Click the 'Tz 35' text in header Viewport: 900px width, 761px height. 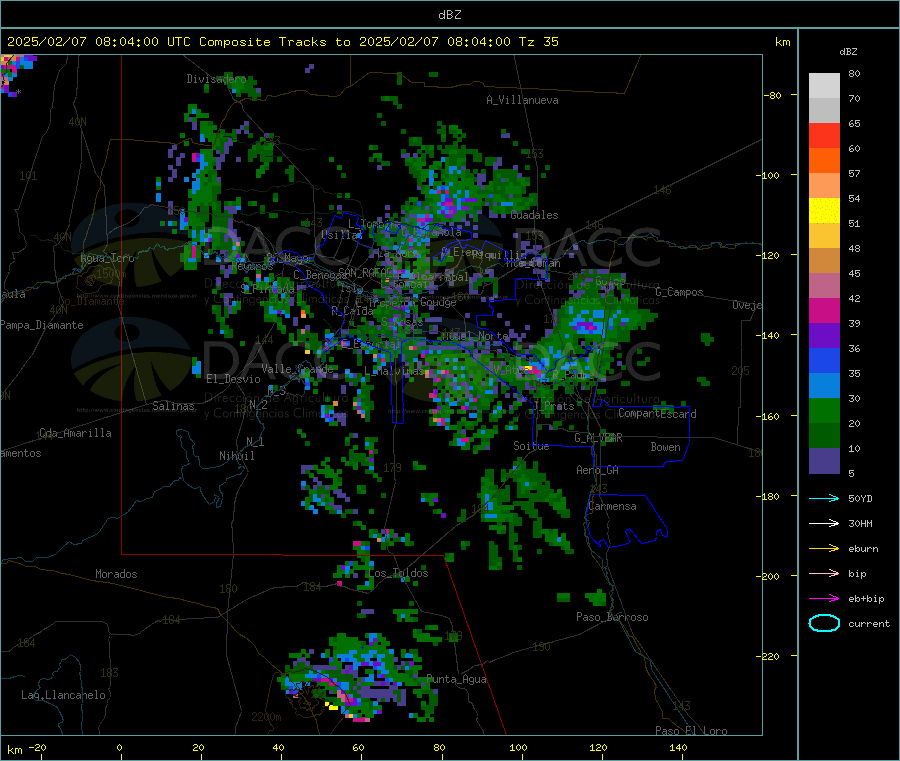(x=538, y=42)
